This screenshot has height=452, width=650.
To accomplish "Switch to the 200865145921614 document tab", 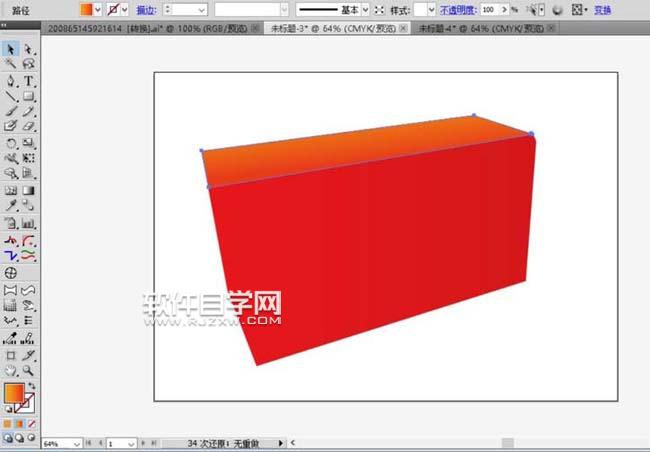I will click(147, 28).
